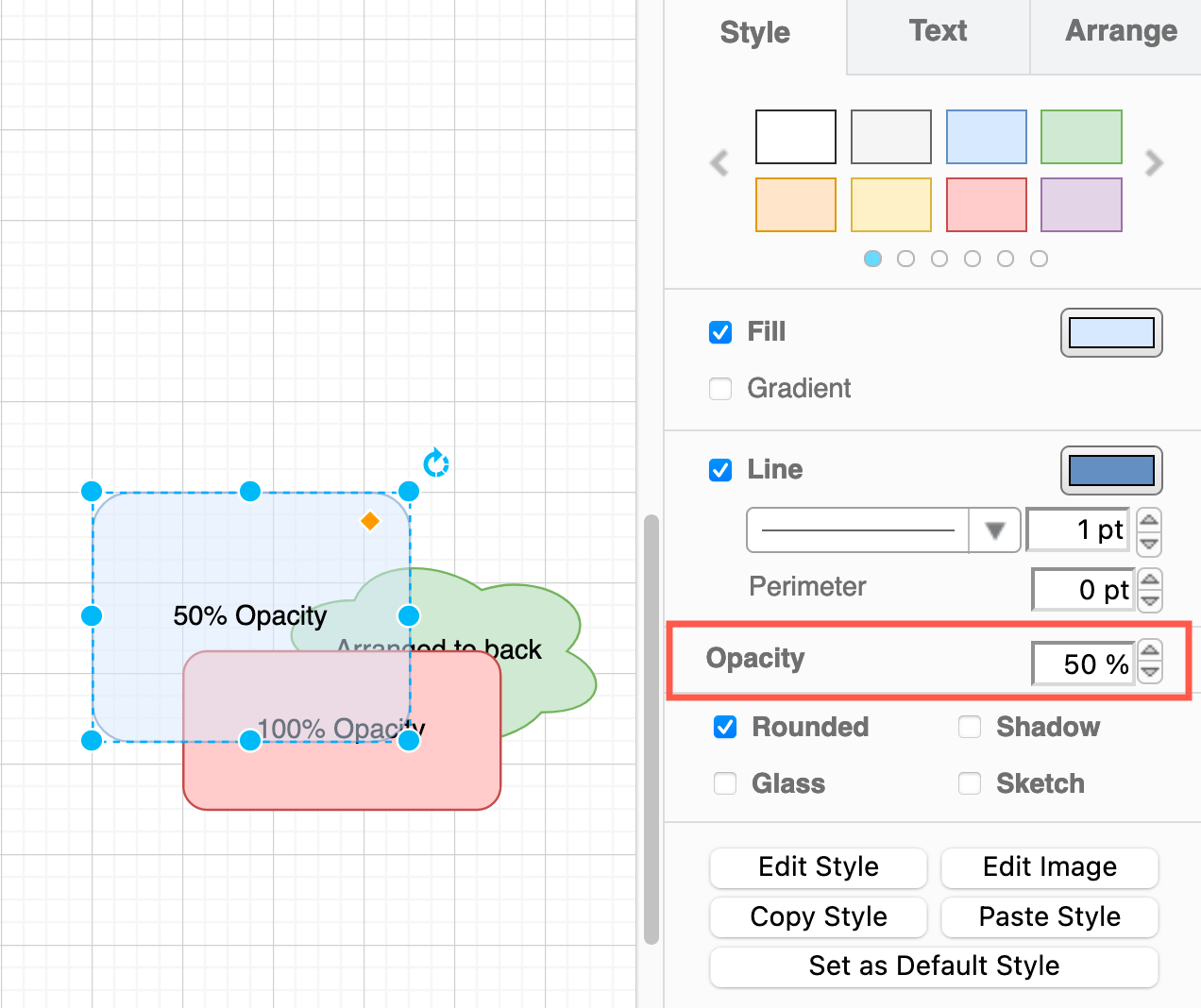Click the Edit Style button
This screenshot has height=1008, width=1201.
818,867
